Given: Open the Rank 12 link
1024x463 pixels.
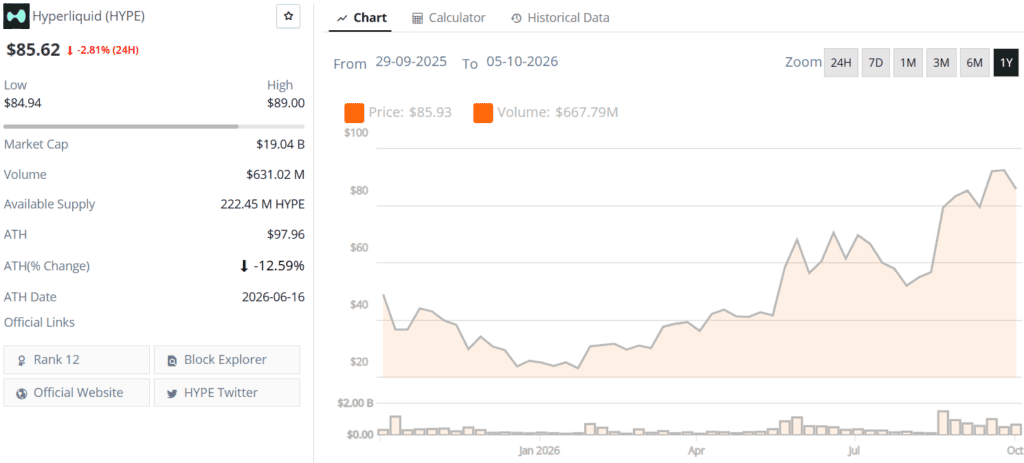Looking at the screenshot, I should (x=76, y=359).
